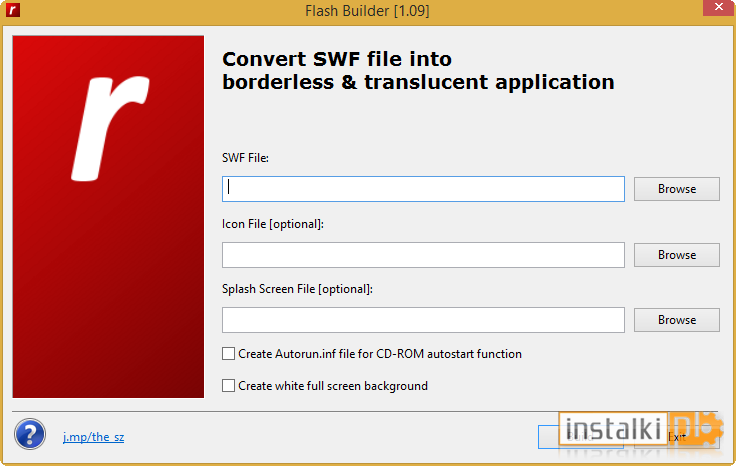Screen dimensions: 736x466
Task: Click the 'Convert SWF file into' heading
Action: point(337,59)
